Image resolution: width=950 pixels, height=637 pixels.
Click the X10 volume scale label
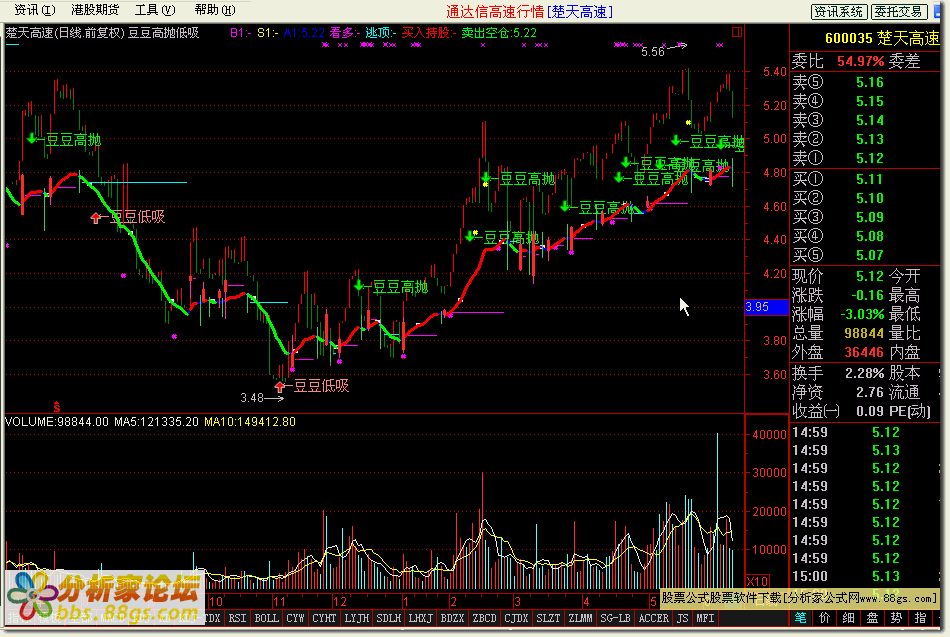tap(757, 581)
